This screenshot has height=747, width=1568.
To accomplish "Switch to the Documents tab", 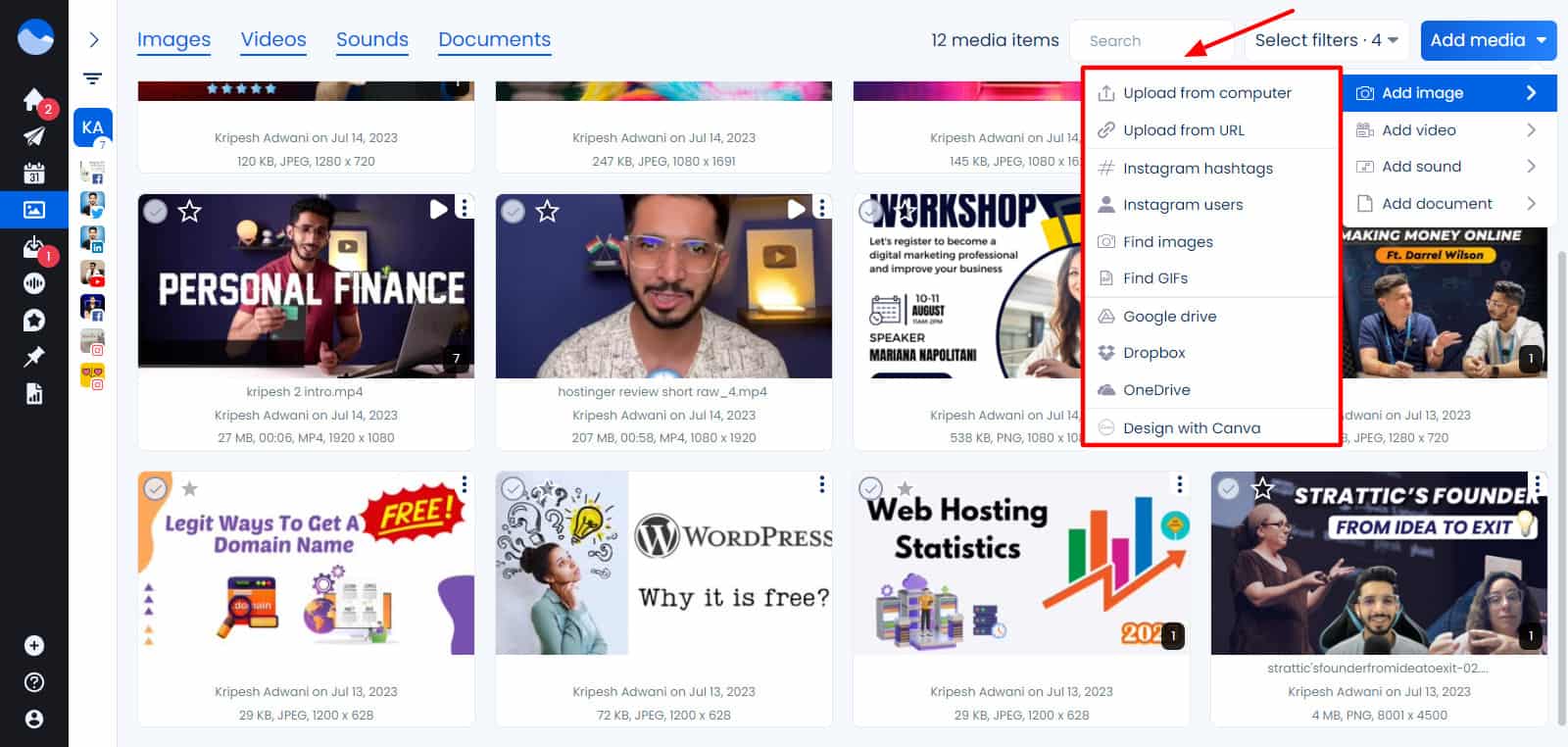I will tap(494, 40).
